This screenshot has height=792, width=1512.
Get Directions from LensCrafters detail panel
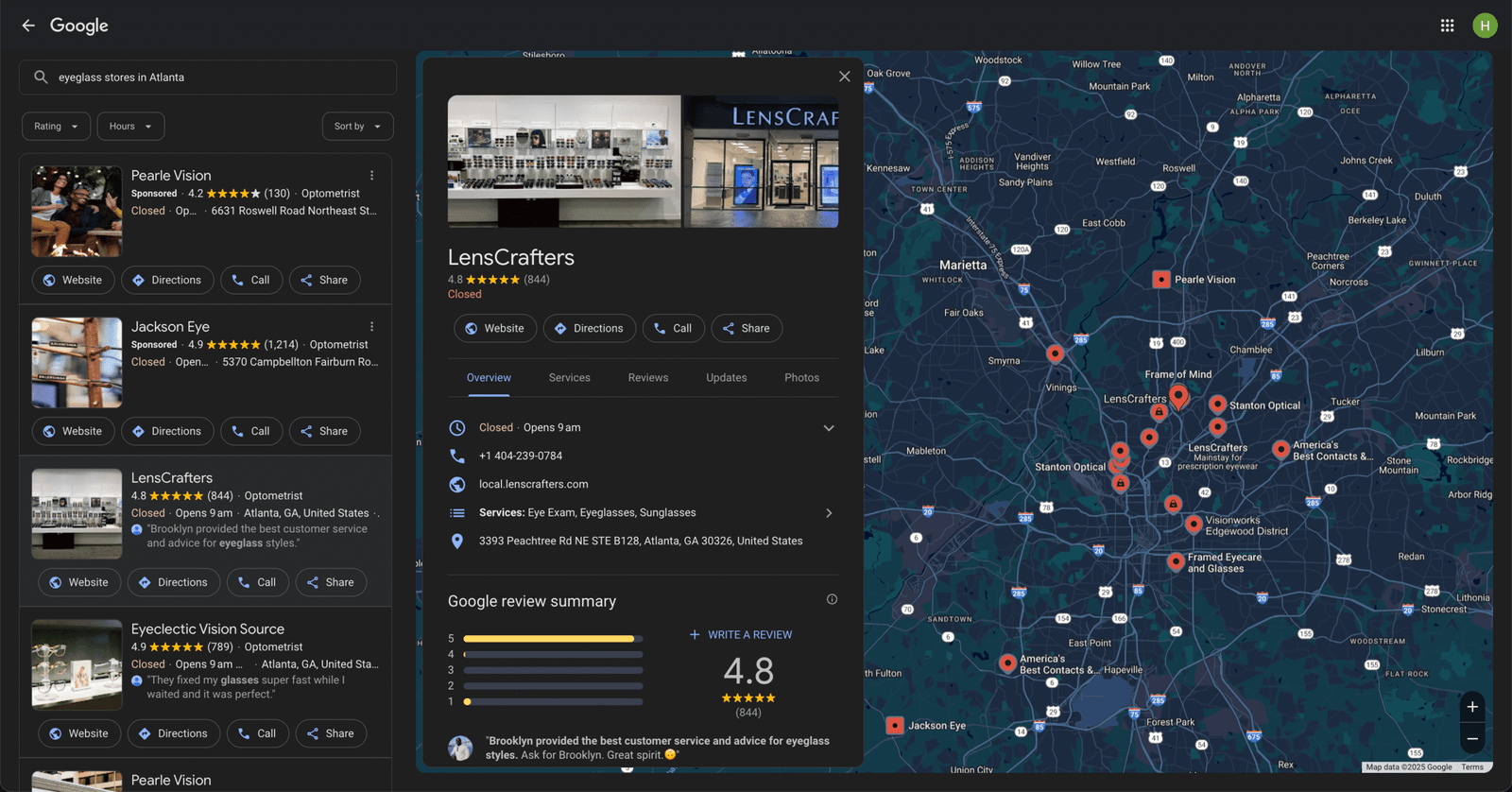pos(590,328)
